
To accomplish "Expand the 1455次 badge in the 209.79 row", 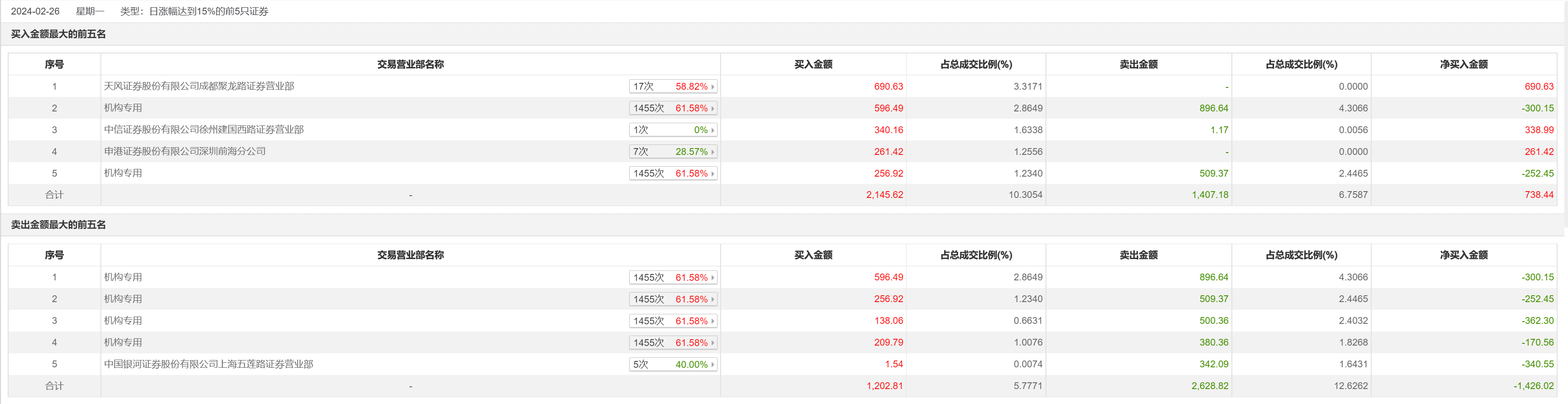I will 673,342.
